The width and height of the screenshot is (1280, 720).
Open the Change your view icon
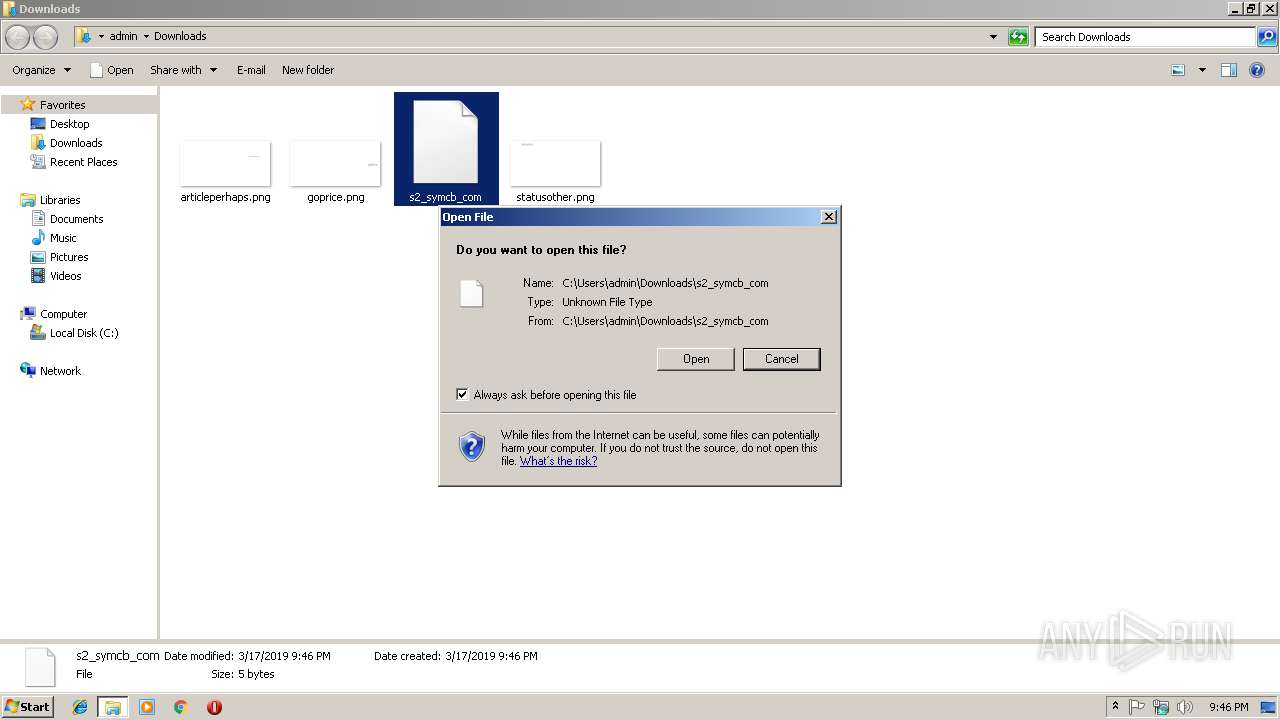(x=1178, y=70)
